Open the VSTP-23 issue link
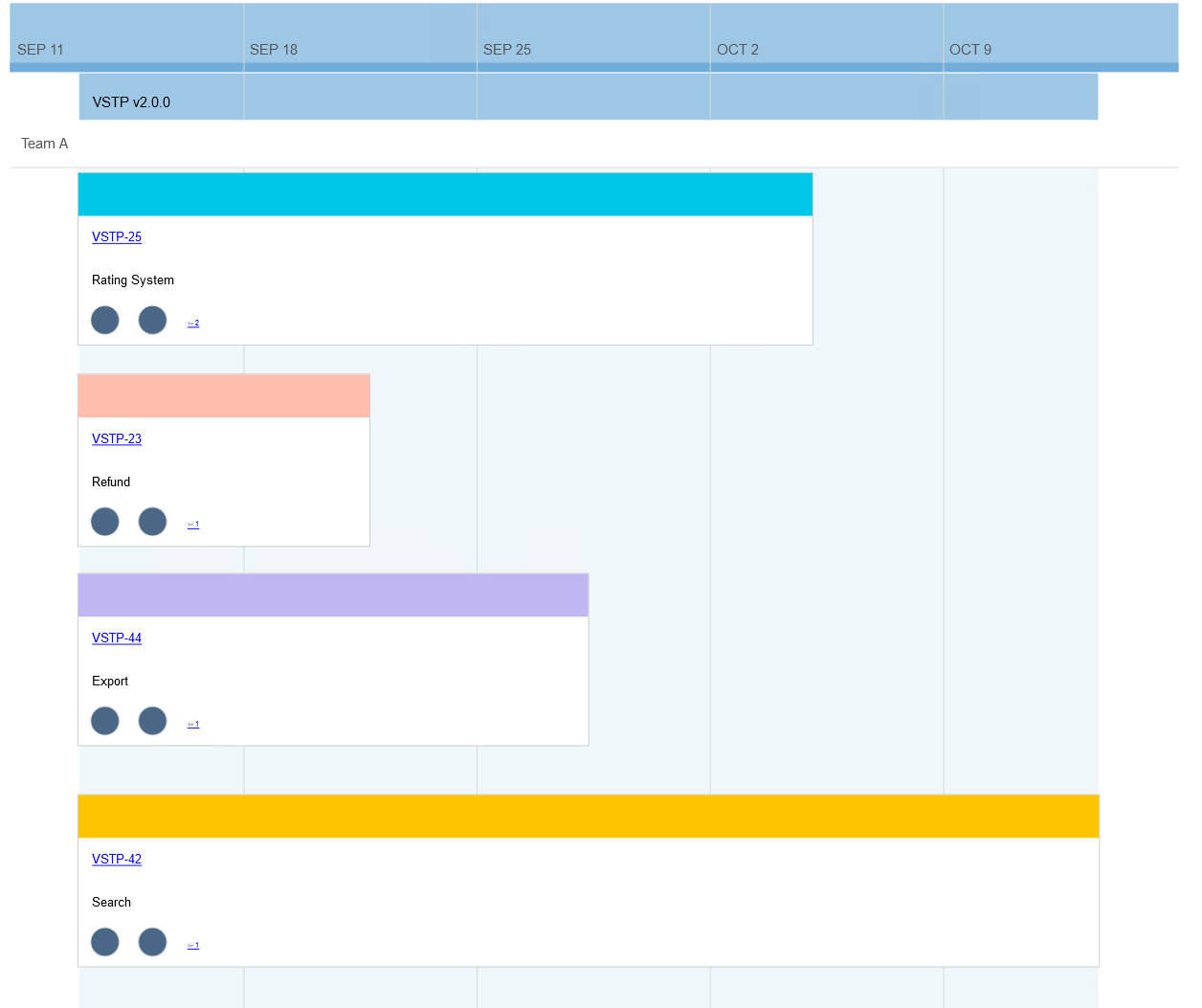 pyautogui.click(x=117, y=439)
